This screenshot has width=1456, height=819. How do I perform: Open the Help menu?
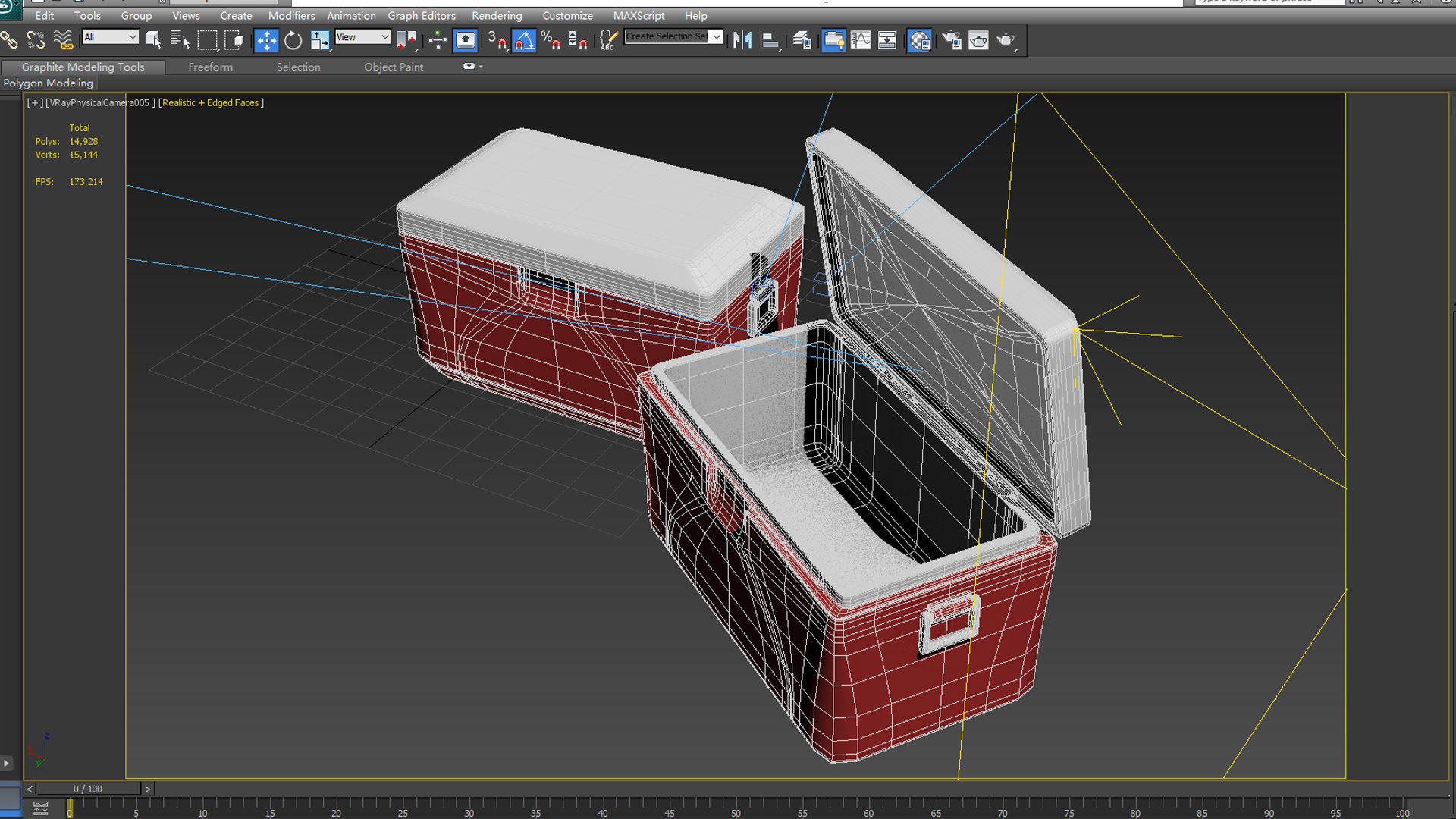pos(695,15)
